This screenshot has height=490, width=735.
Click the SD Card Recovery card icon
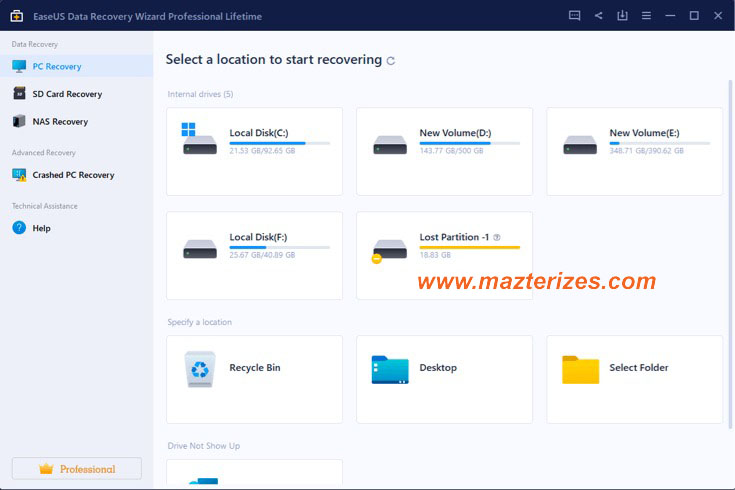pyautogui.click(x=19, y=93)
